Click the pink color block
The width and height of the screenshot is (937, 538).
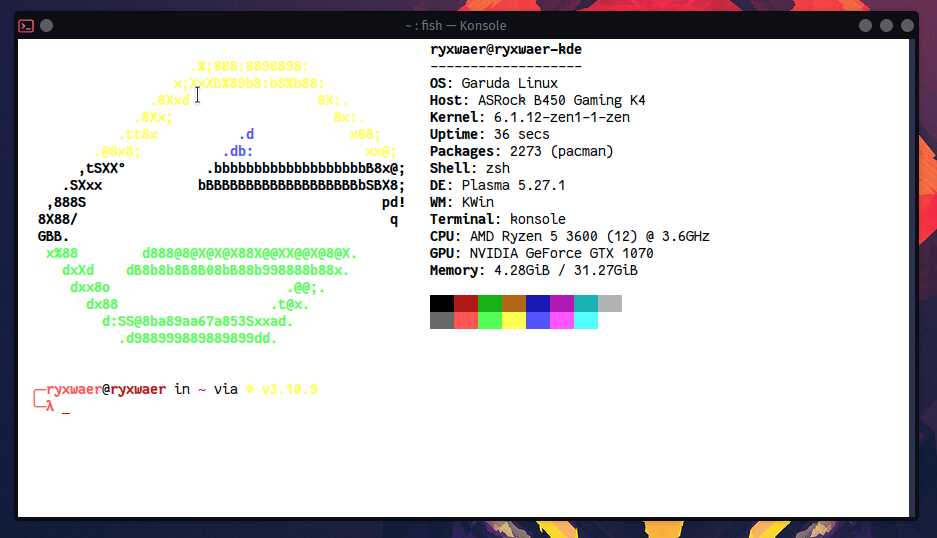[562, 320]
